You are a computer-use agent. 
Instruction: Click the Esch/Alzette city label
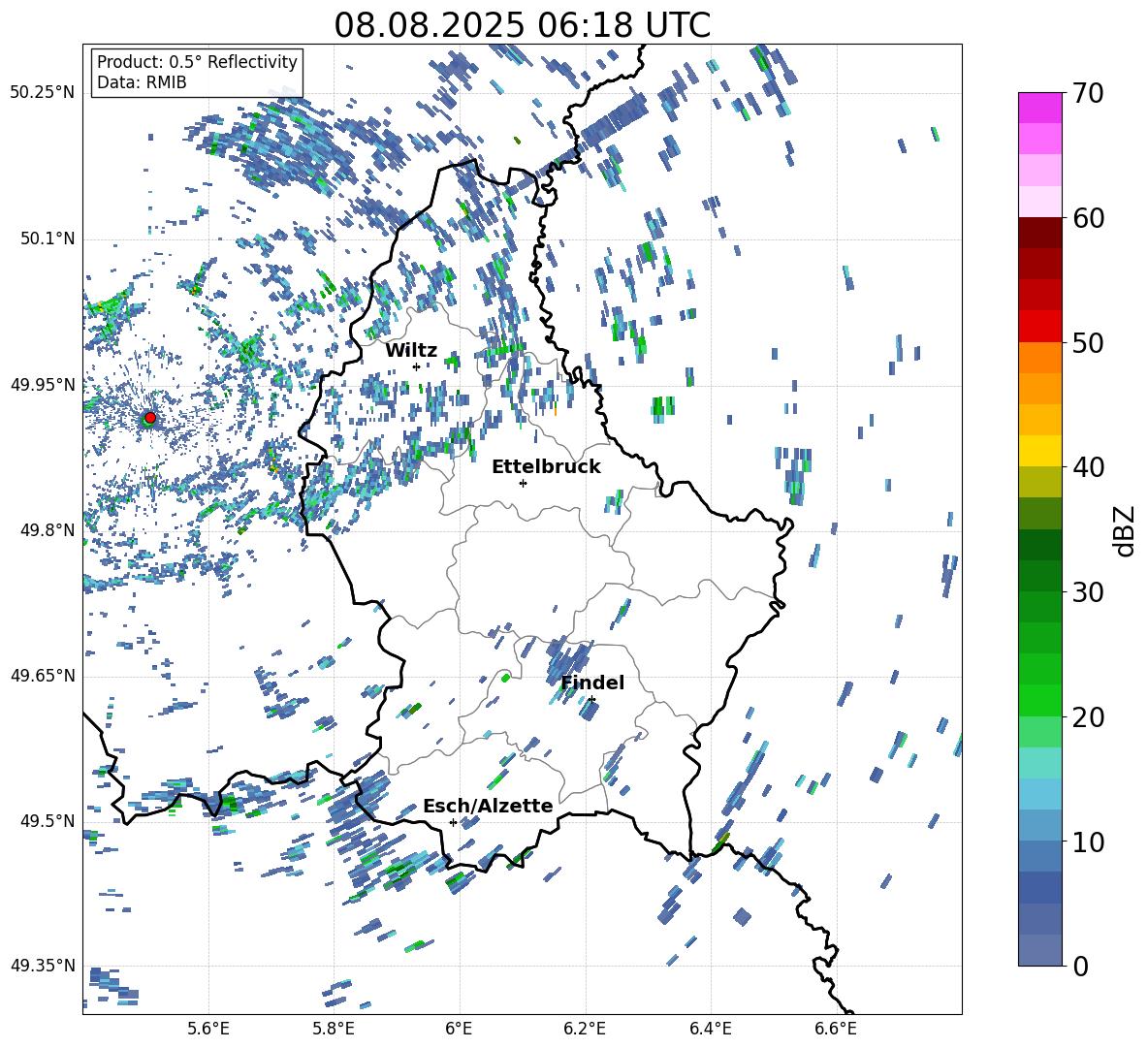[x=488, y=806]
